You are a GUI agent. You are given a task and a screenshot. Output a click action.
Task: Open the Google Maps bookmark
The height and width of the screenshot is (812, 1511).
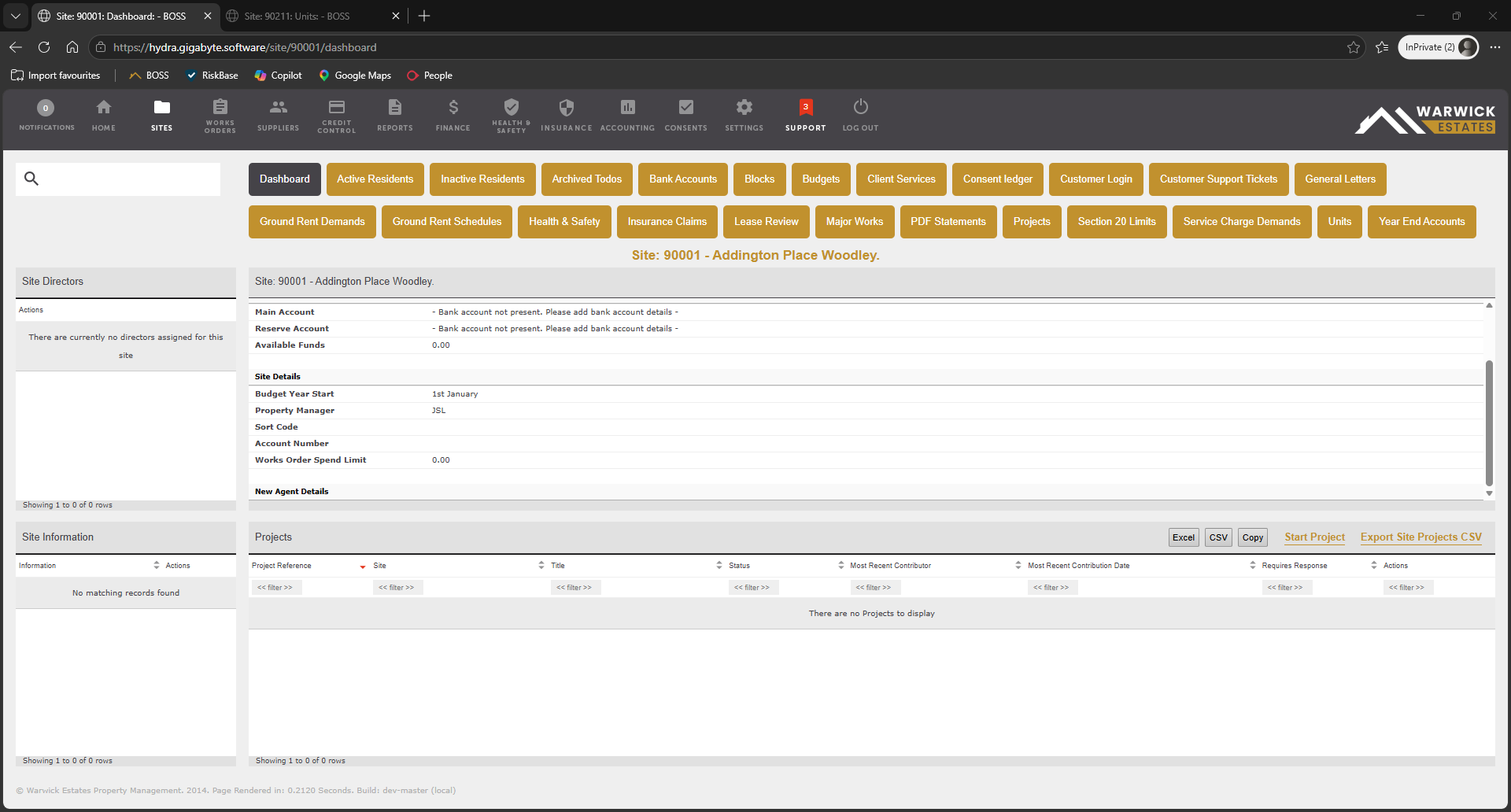pos(355,76)
